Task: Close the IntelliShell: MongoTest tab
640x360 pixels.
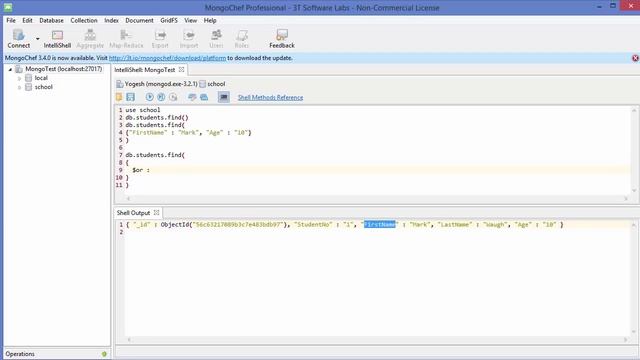Action: point(181,70)
